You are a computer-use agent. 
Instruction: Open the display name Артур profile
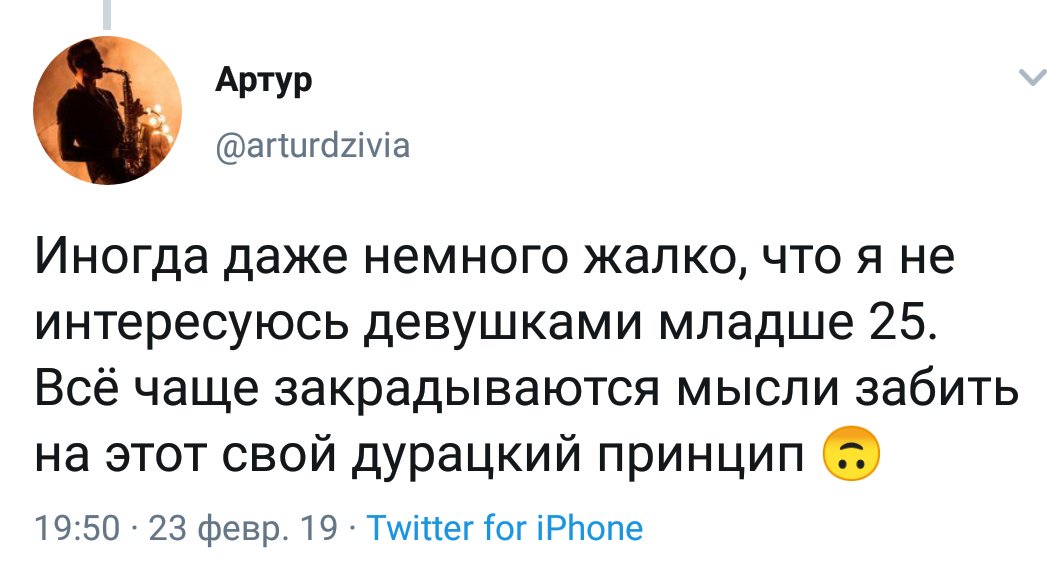pos(264,82)
